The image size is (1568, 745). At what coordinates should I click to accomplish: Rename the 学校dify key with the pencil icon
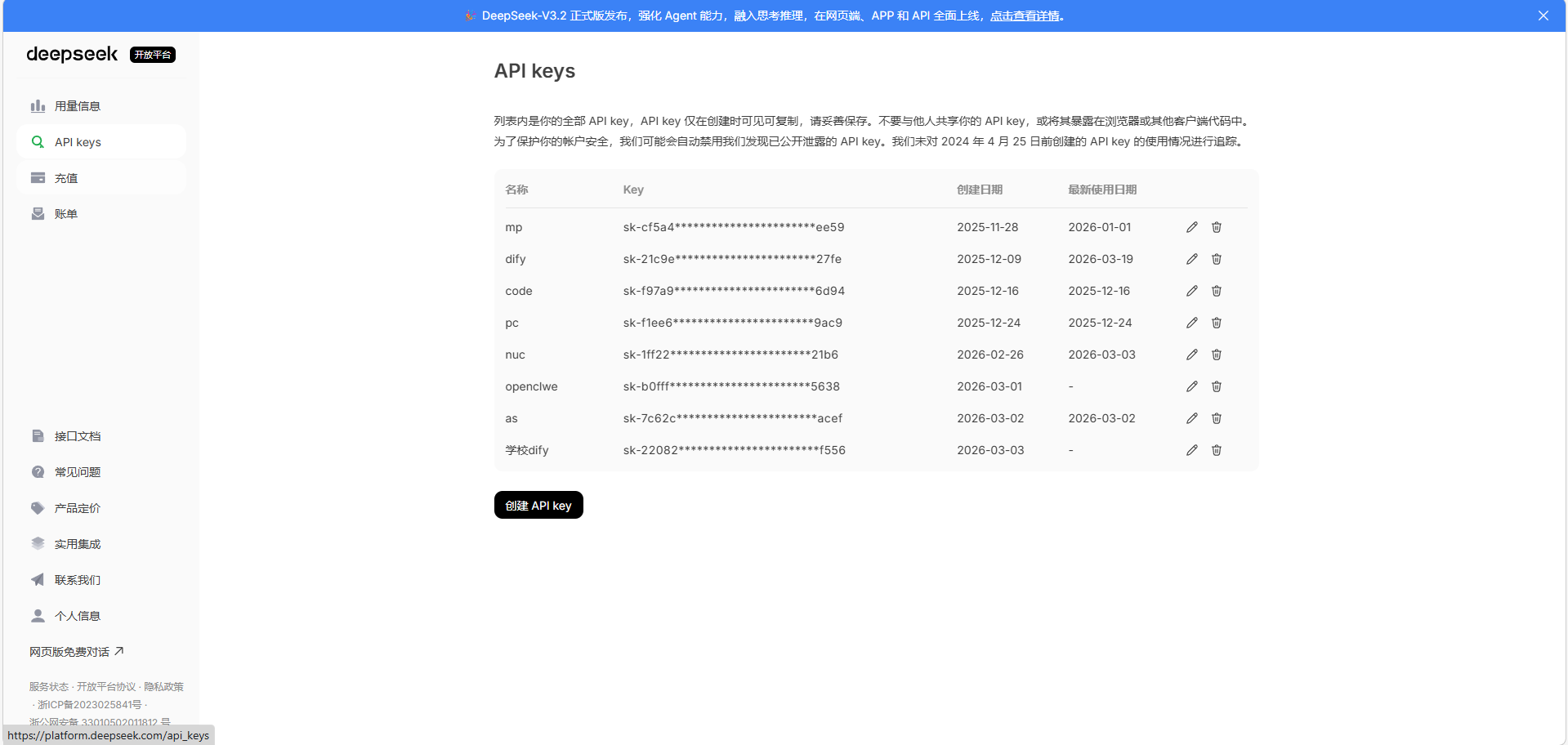(x=1191, y=450)
